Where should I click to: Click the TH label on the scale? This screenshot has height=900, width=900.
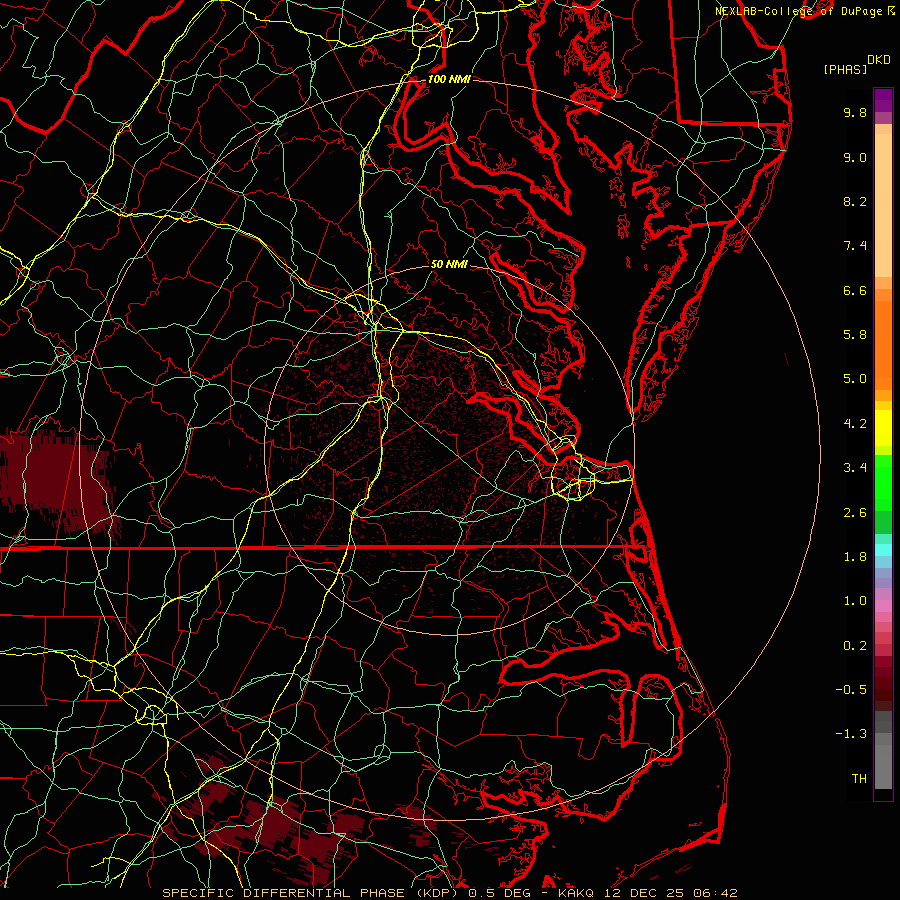coord(859,779)
